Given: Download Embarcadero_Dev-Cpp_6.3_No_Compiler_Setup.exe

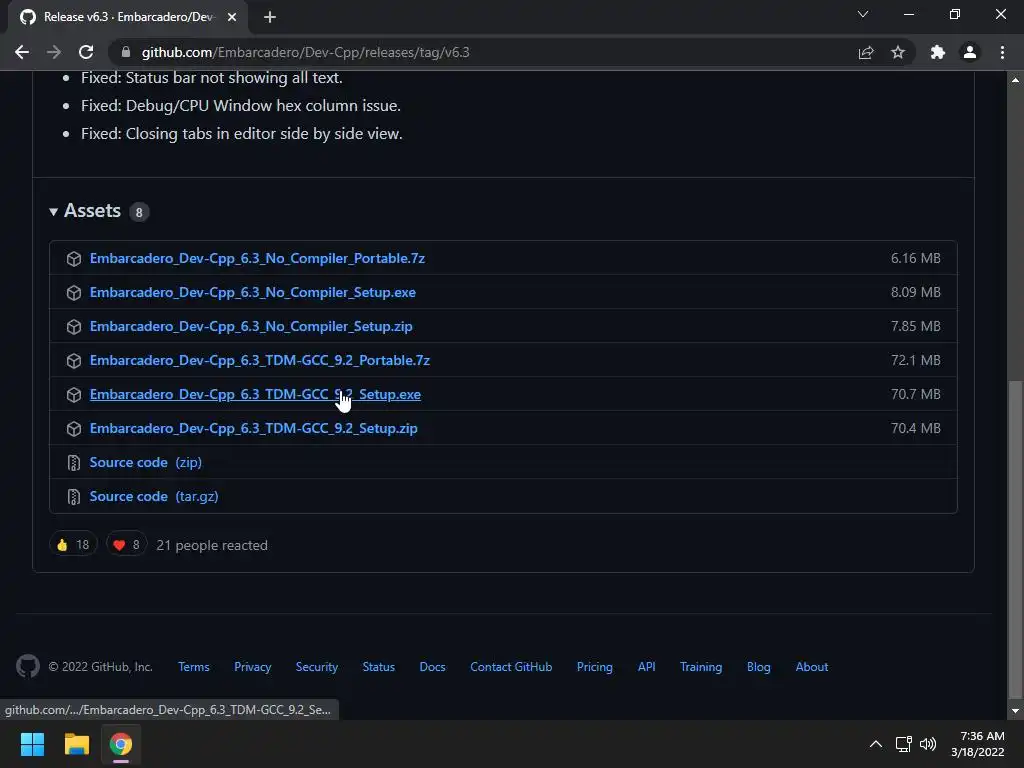Looking at the screenshot, I should [253, 292].
